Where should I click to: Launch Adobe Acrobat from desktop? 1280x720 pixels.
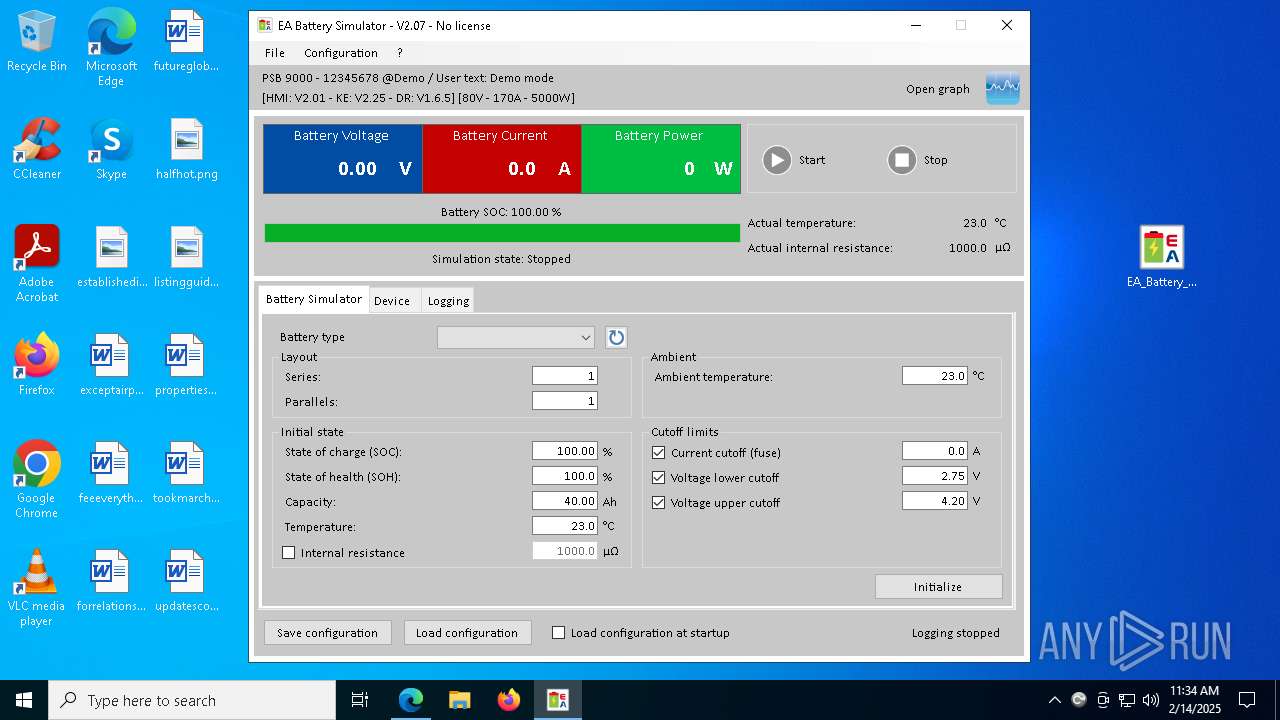click(37, 264)
